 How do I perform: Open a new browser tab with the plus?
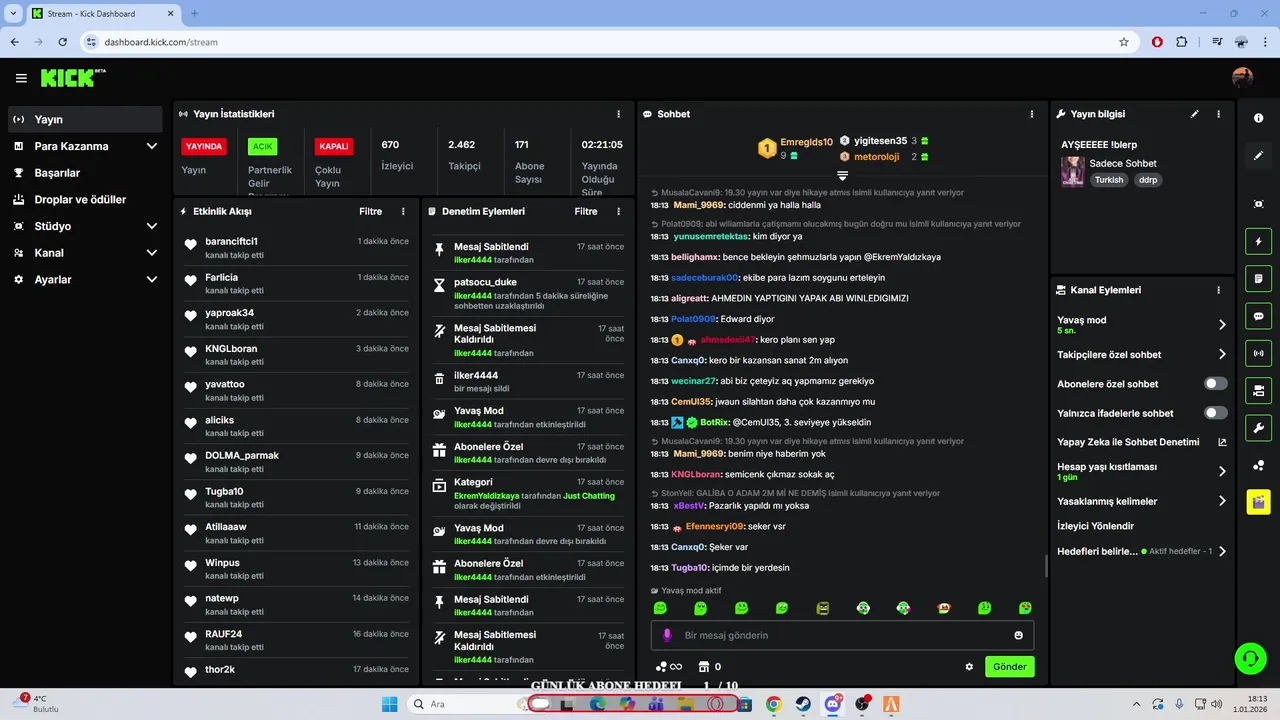[x=194, y=14]
